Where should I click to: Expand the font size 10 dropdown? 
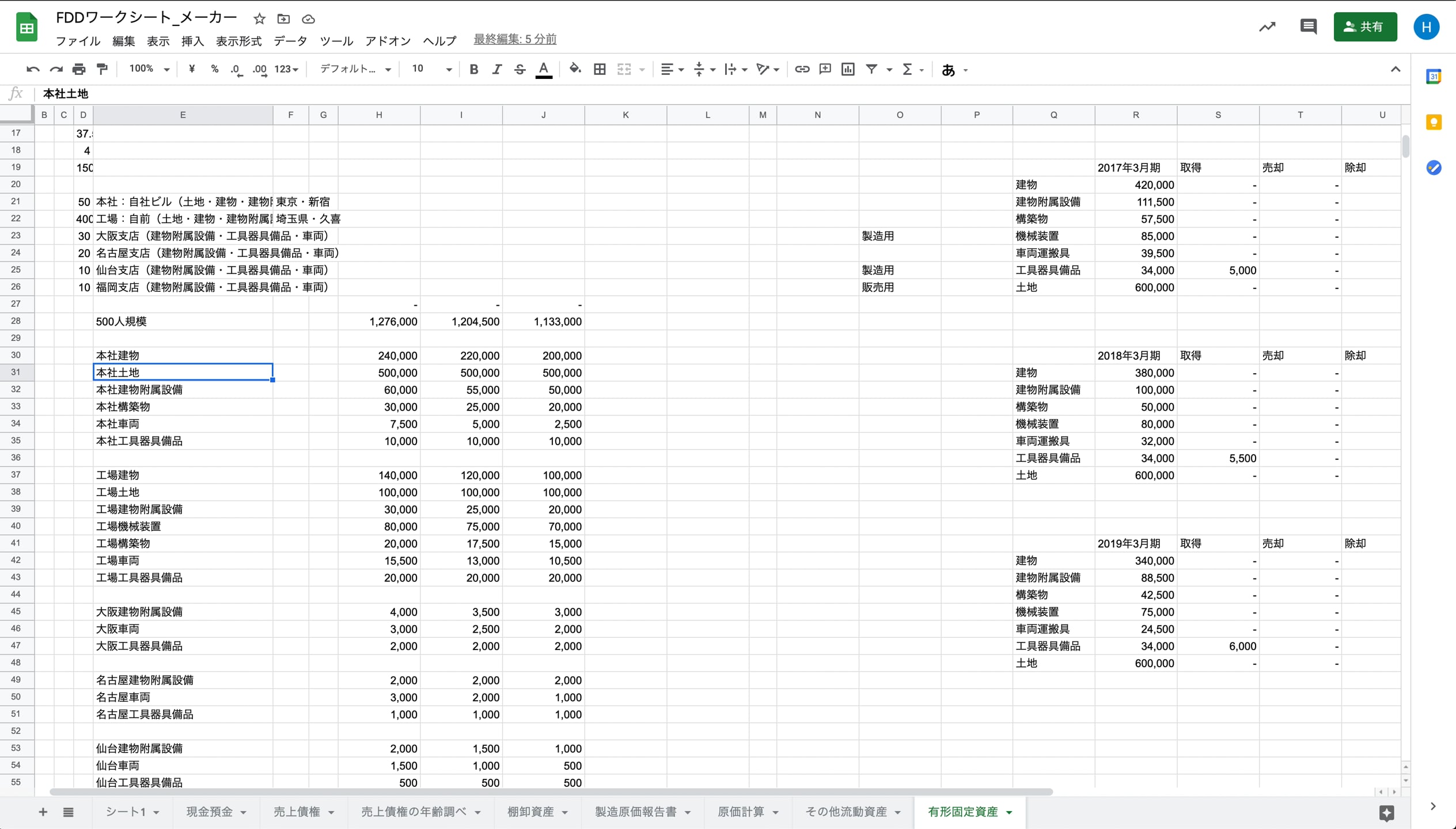click(x=431, y=70)
